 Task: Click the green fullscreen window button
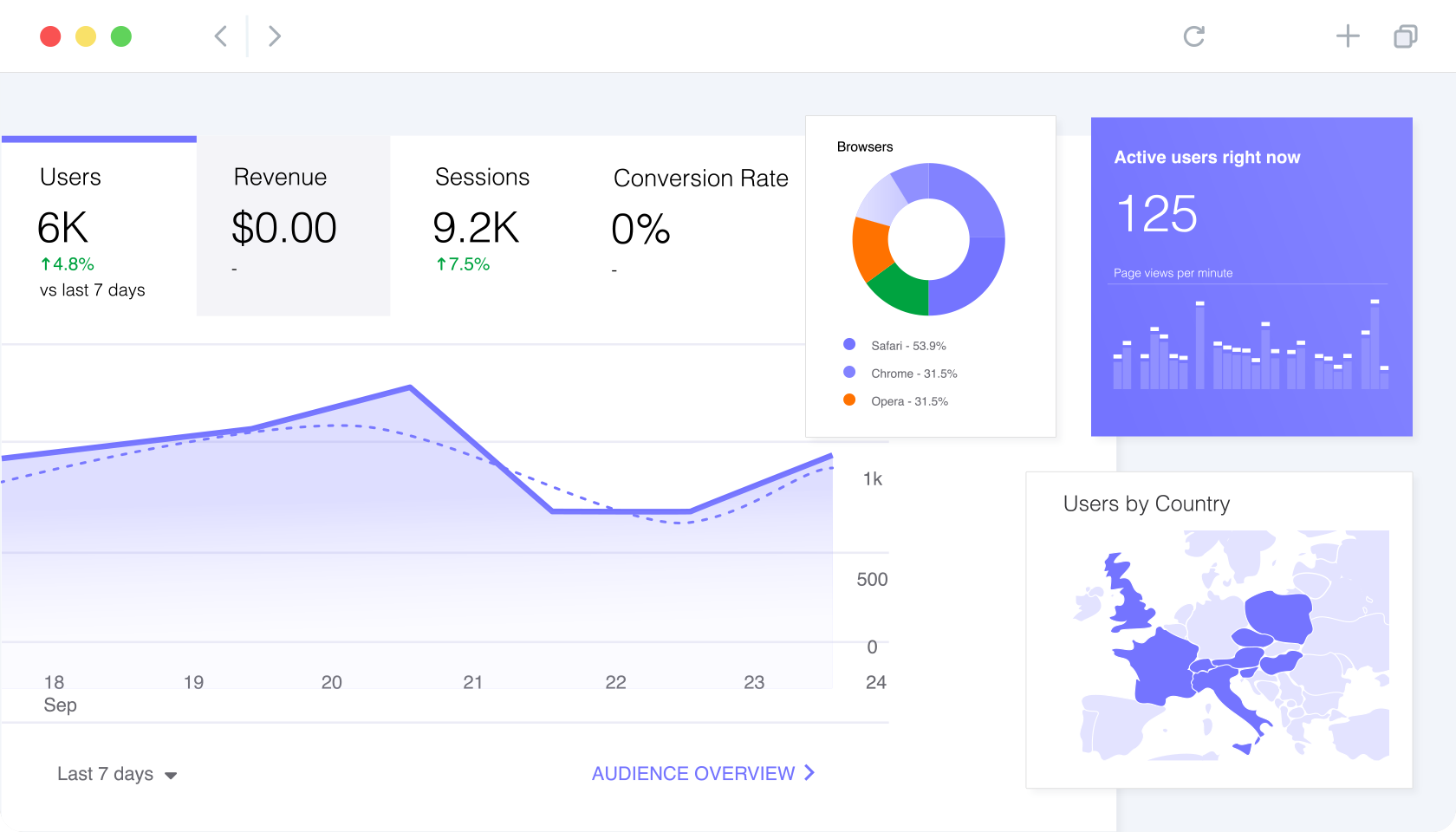tap(121, 36)
